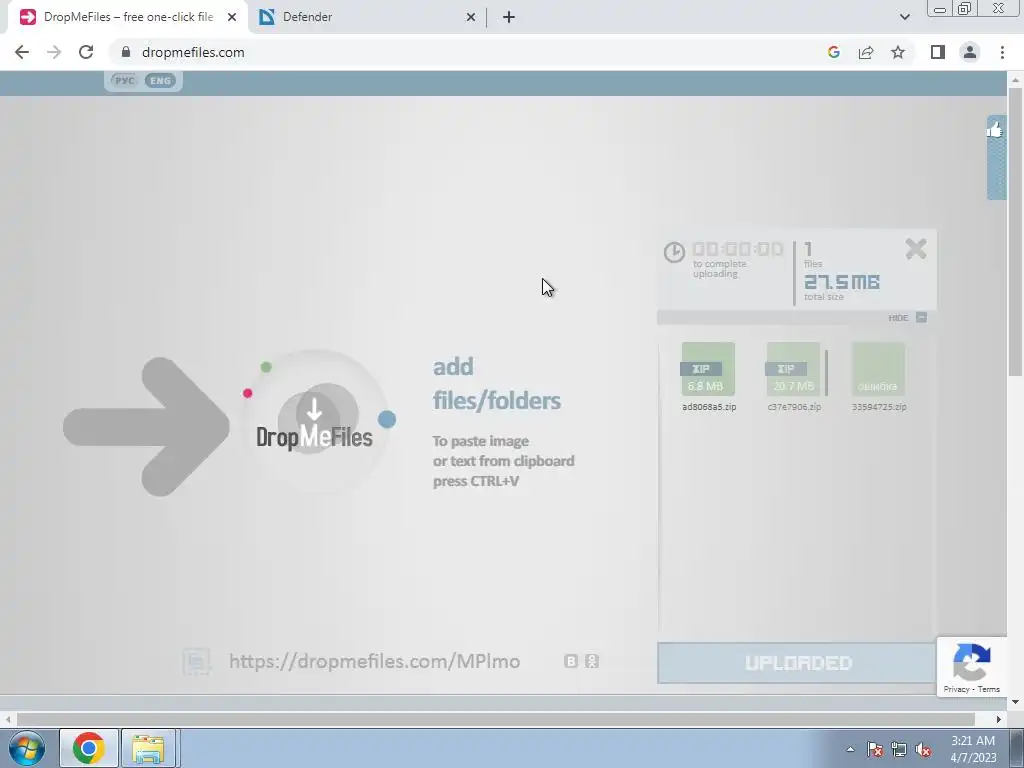The height and width of the screenshot is (768, 1024).
Task: Close the upload panel with X
Action: [916, 249]
